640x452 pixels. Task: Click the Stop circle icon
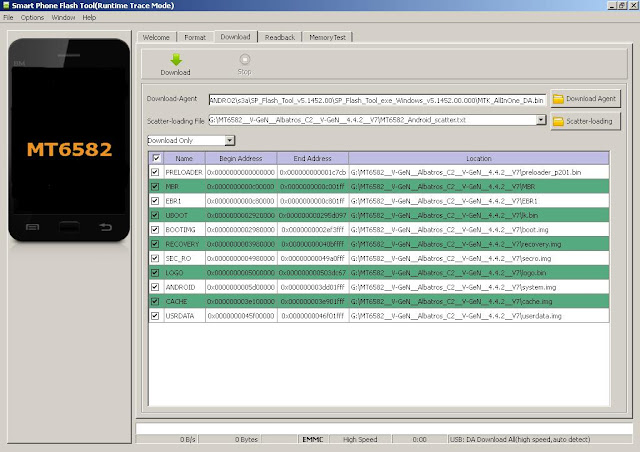pyautogui.click(x=244, y=60)
